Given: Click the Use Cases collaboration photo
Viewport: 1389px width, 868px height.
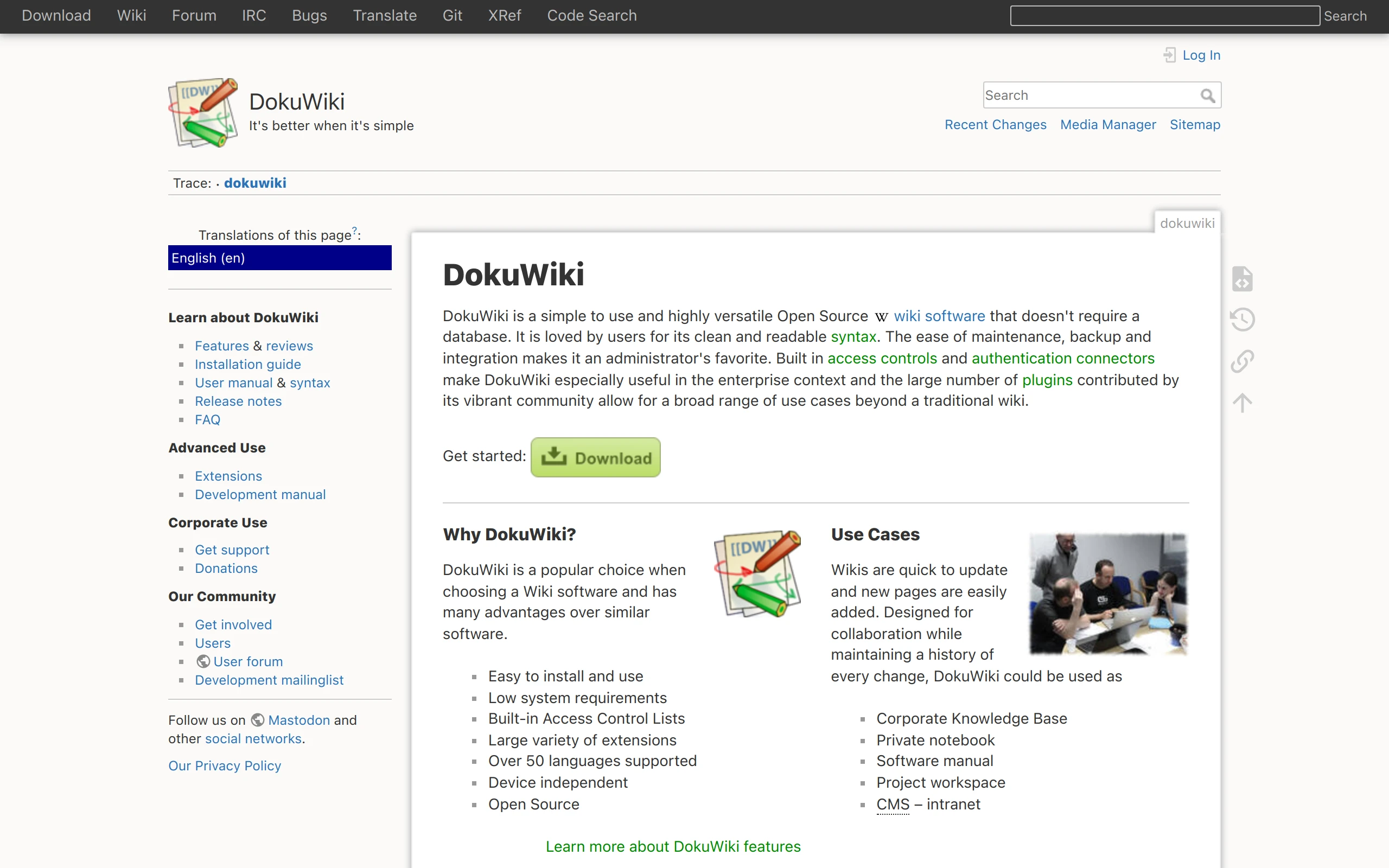Looking at the screenshot, I should click(1108, 594).
